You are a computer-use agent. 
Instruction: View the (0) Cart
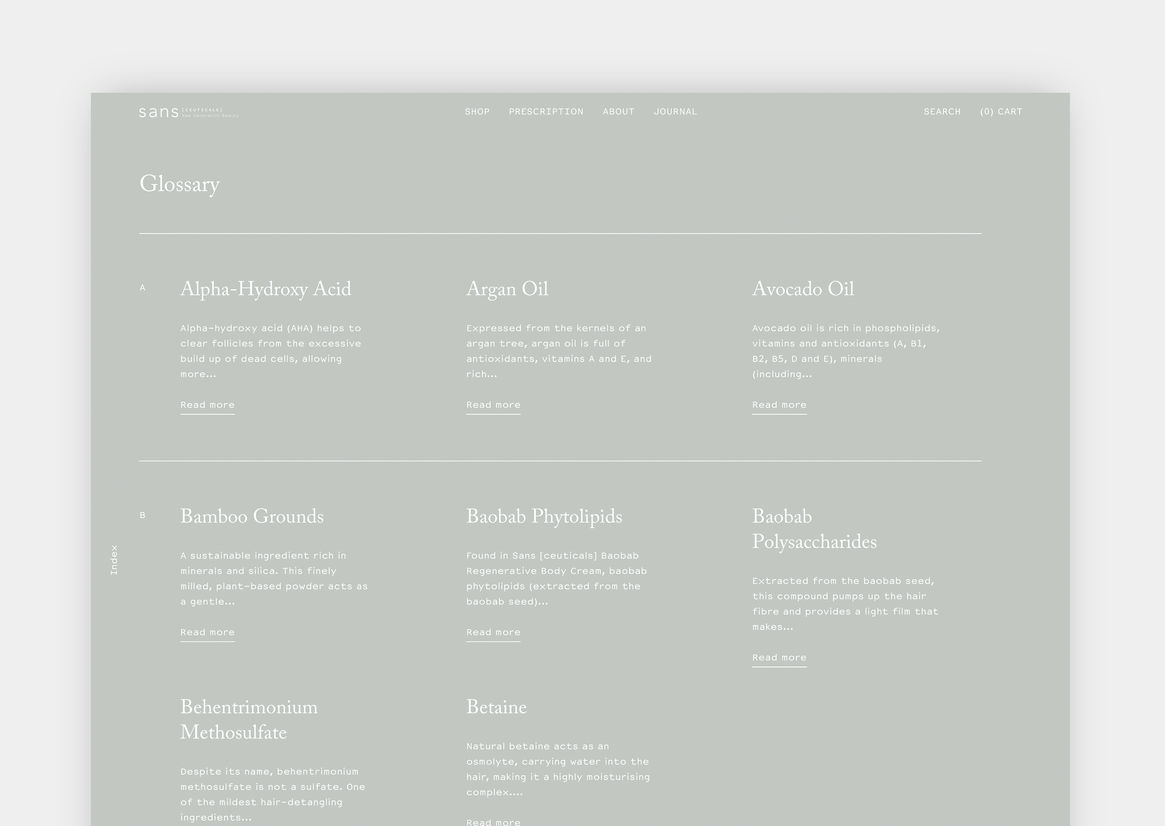(1001, 112)
